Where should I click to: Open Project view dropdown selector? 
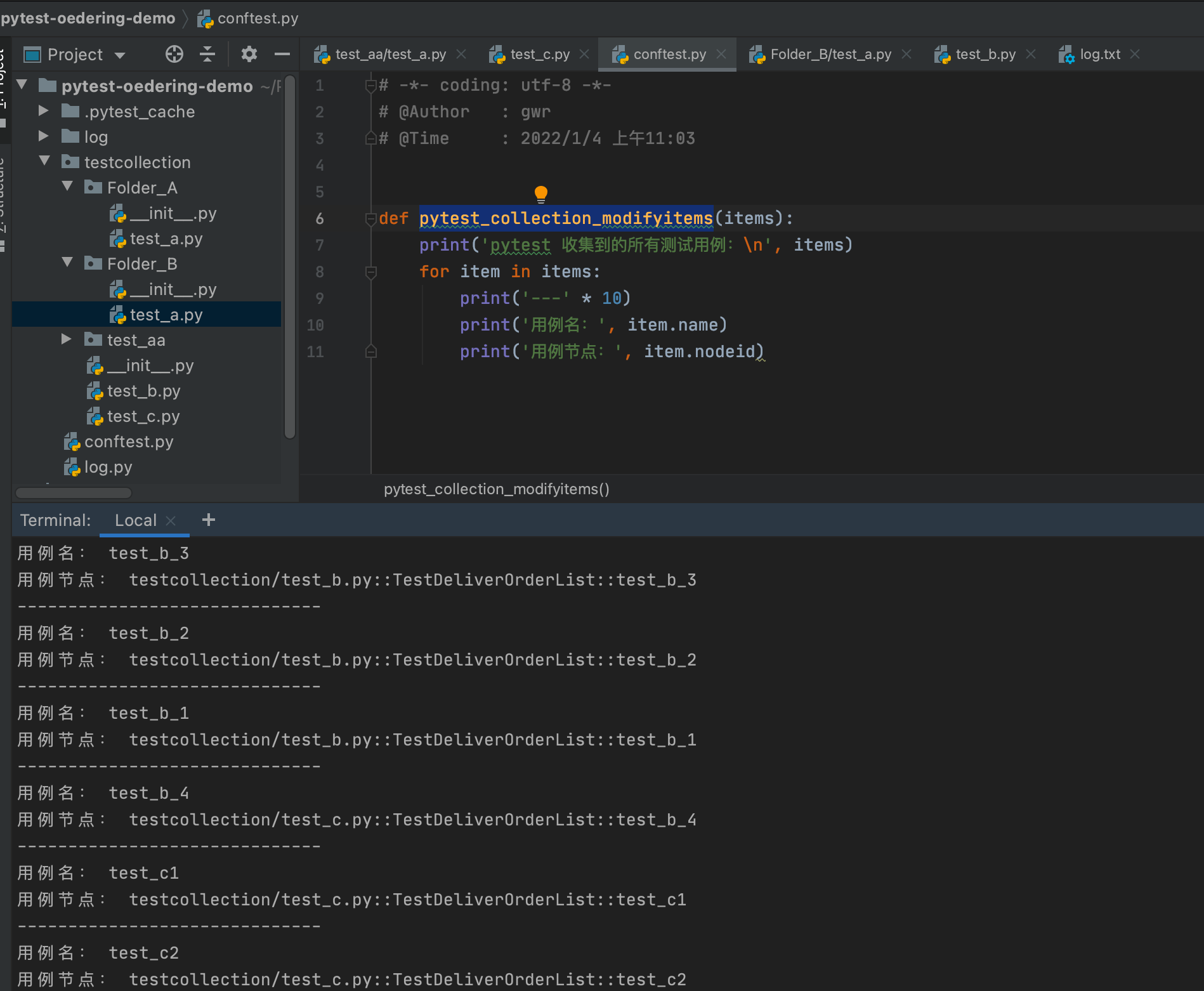[120, 55]
